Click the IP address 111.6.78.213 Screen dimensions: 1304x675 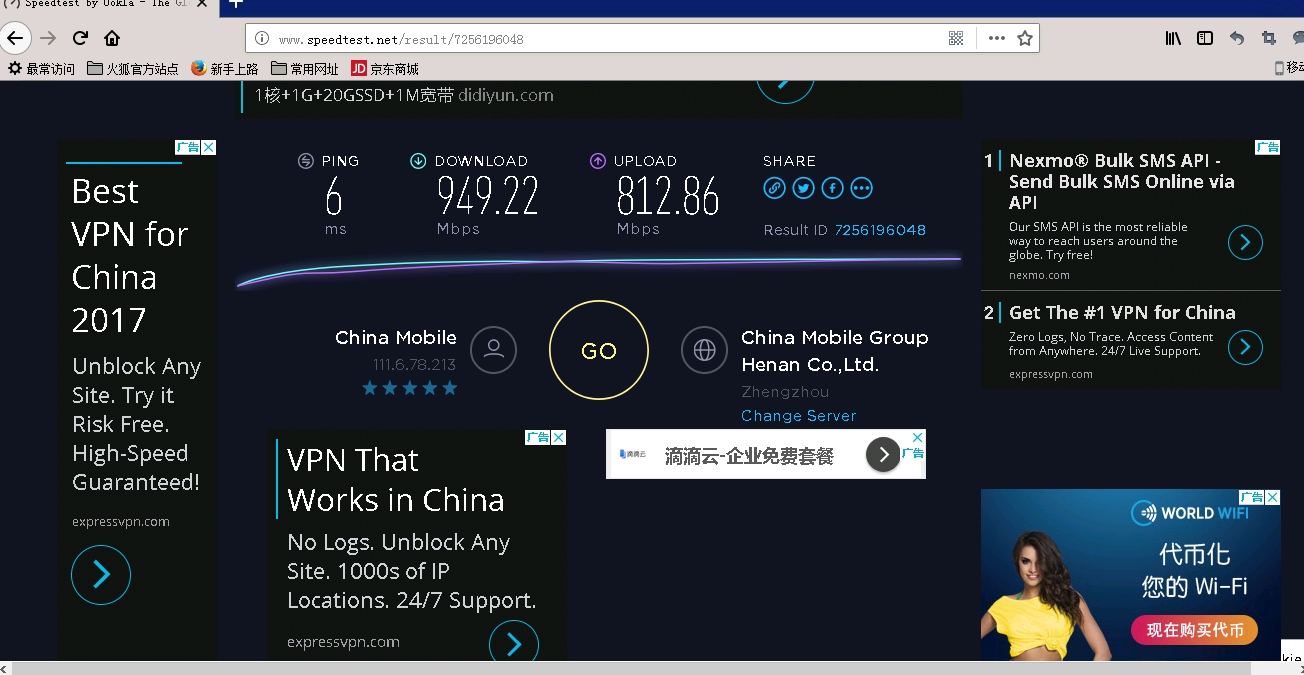pyautogui.click(x=414, y=365)
